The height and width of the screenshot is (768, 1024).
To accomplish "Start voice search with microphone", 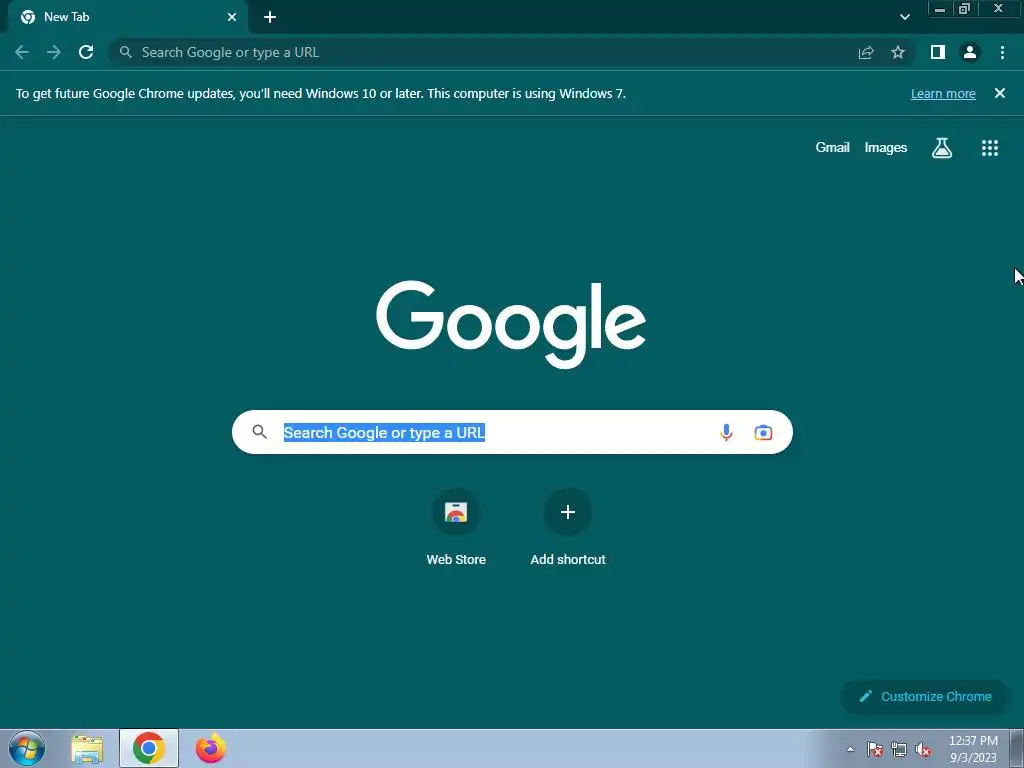I will (x=726, y=432).
